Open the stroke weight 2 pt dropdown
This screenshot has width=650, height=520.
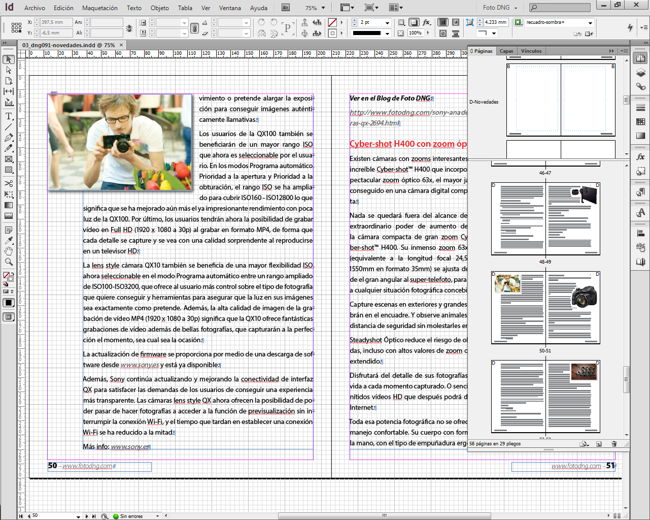(387, 23)
